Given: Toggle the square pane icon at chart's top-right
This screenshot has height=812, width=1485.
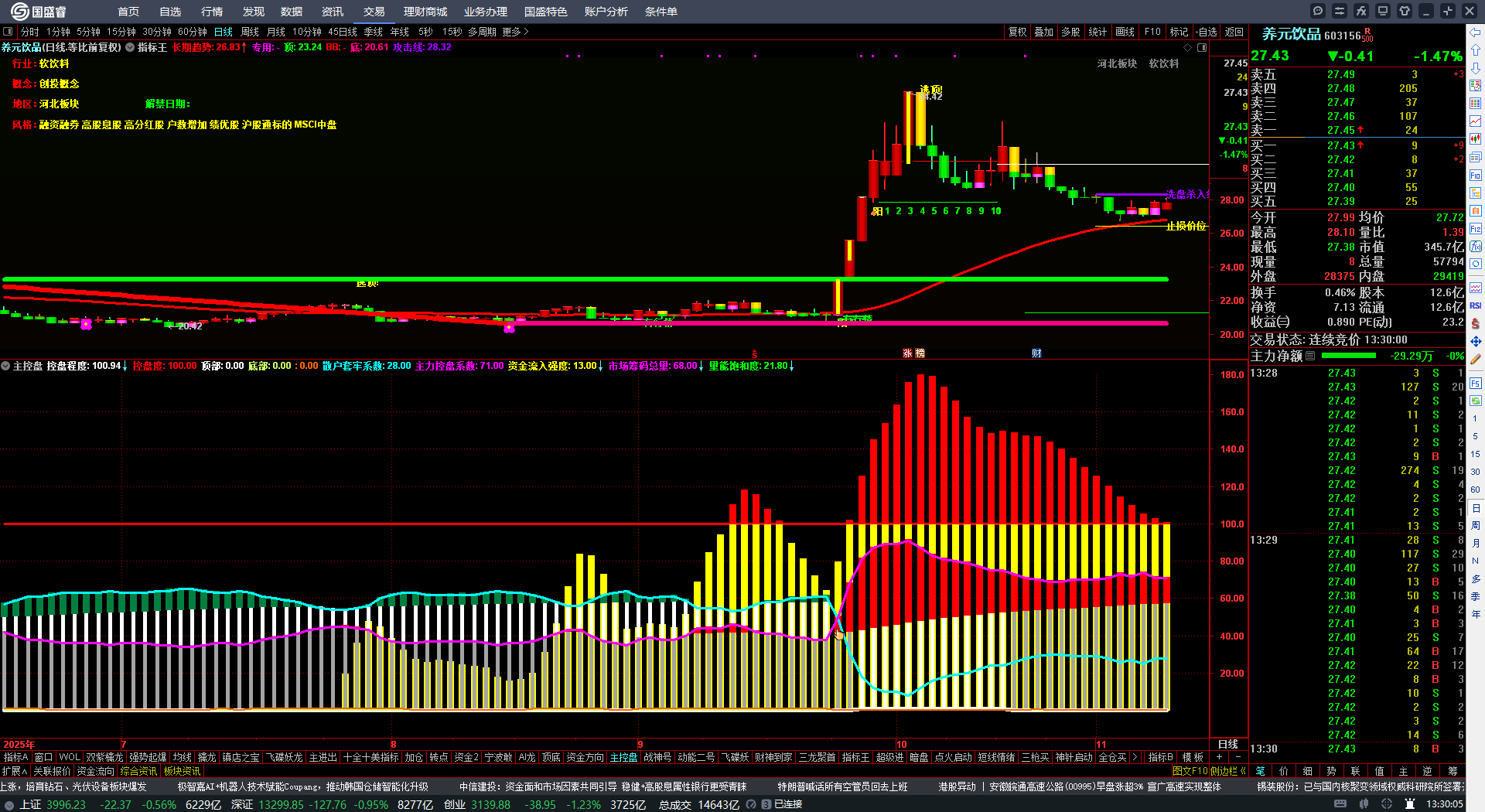Looking at the screenshot, I should [x=1202, y=47].
